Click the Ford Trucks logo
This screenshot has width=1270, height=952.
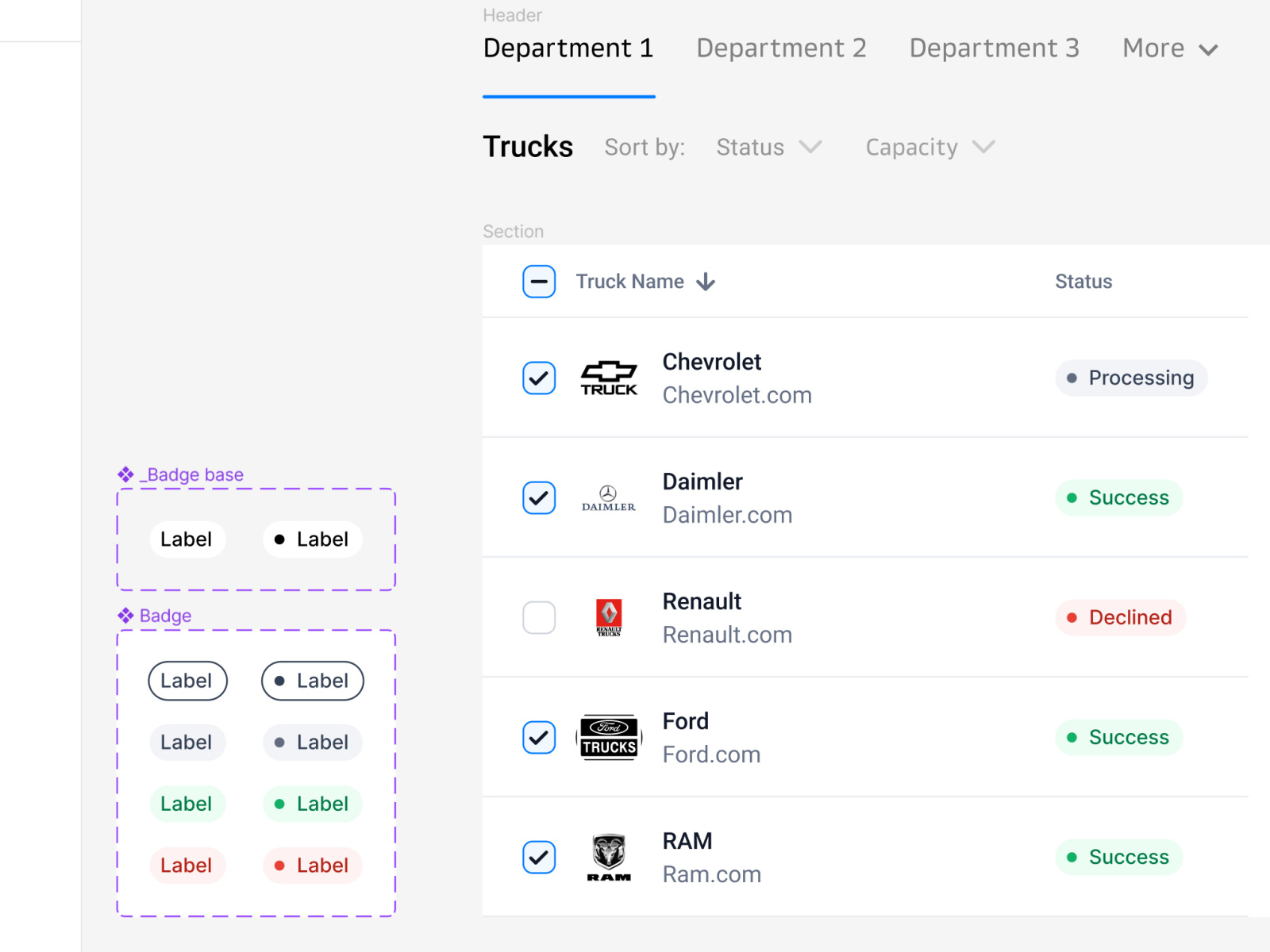coord(608,737)
